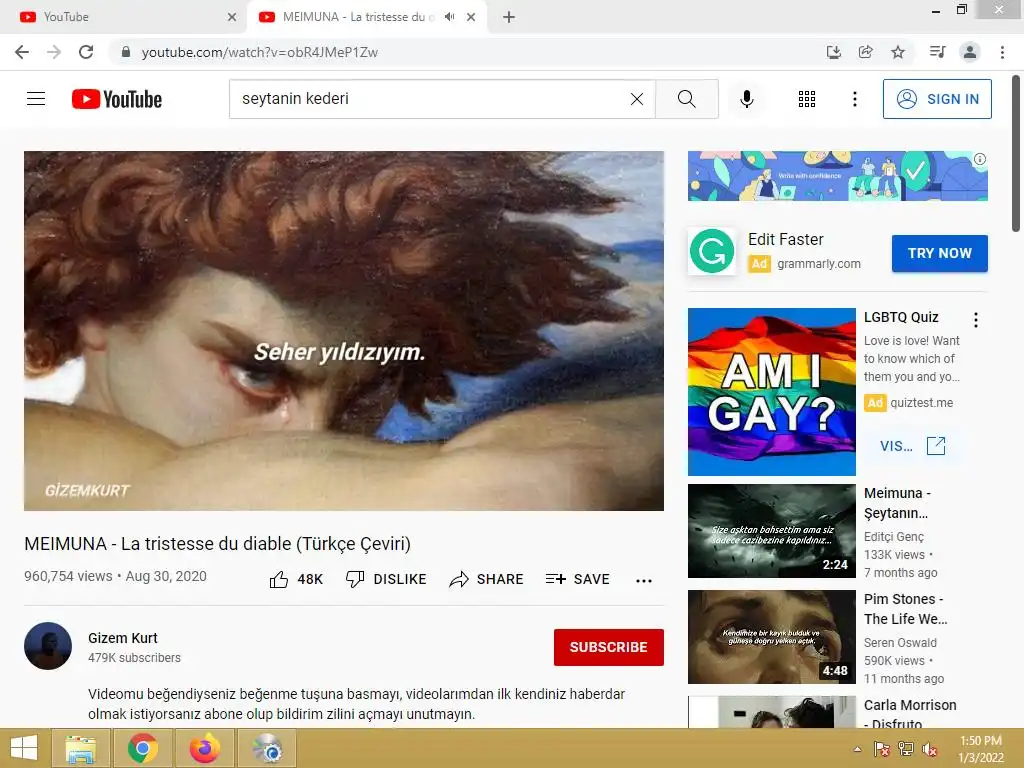The height and width of the screenshot is (768, 1024).
Task: Reload the YouTube page
Action: pos(86,52)
